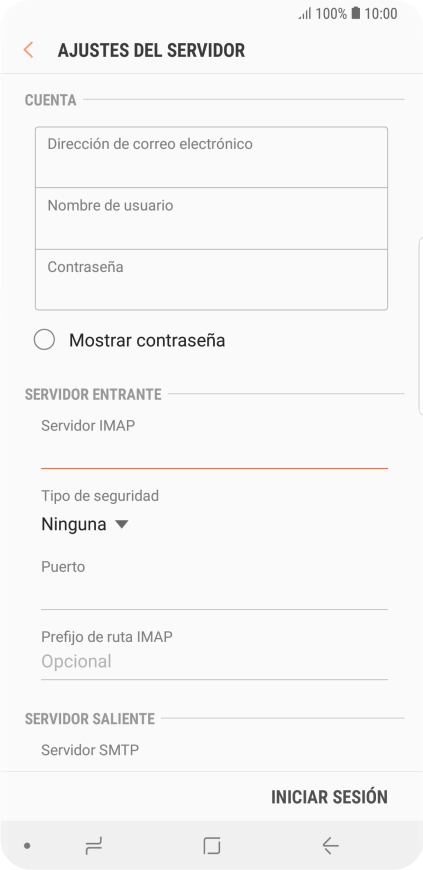Click the Servidor IMAP text field

(214, 454)
